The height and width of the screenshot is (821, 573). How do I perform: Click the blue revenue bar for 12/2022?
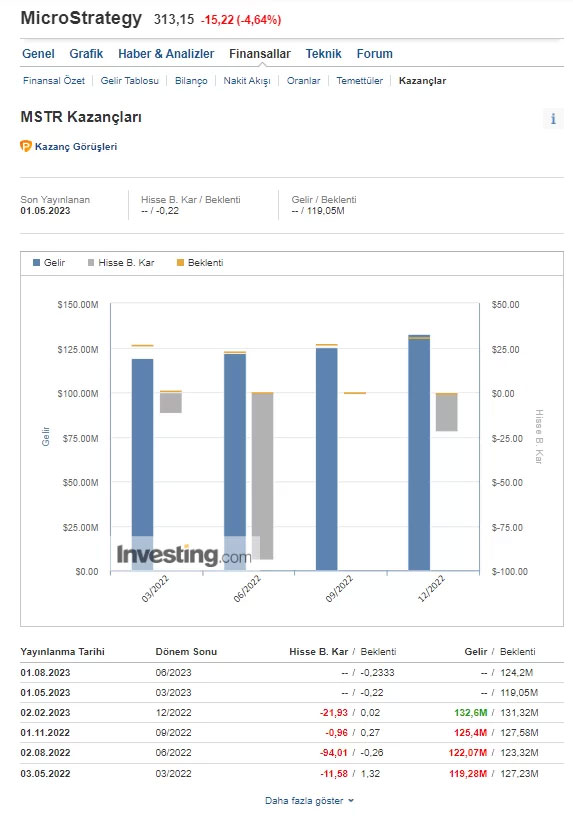pyautogui.click(x=419, y=452)
